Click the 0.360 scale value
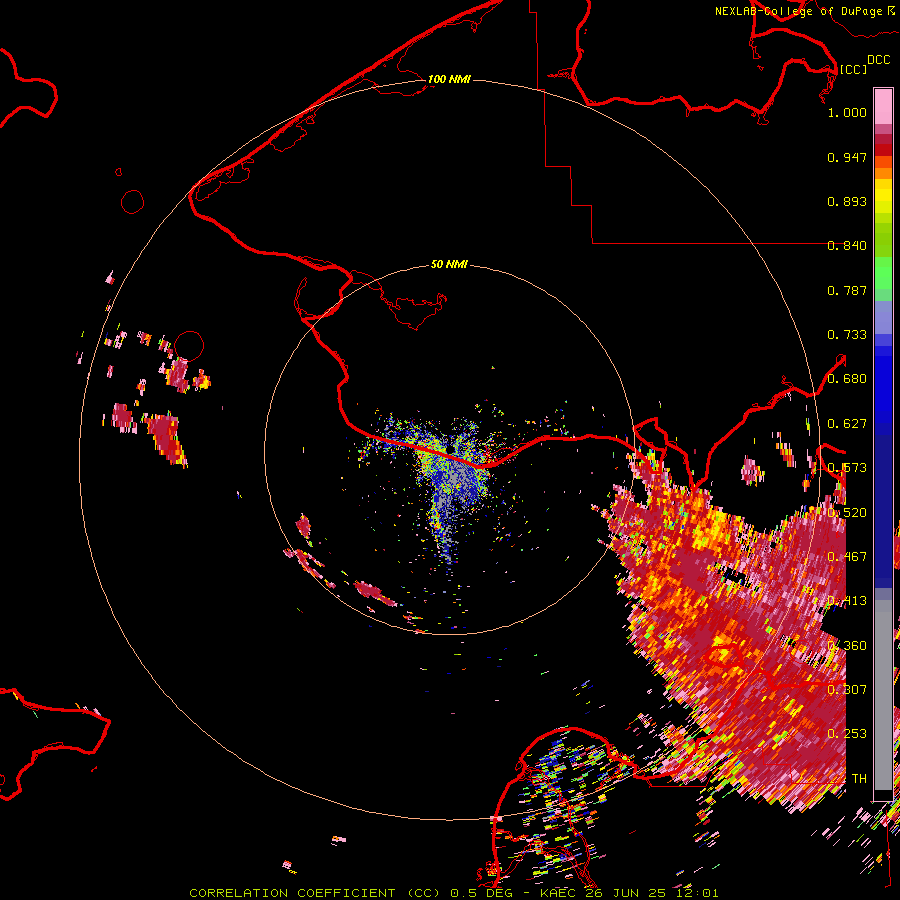This screenshot has width=900, height=900. (x=847, y=646)
